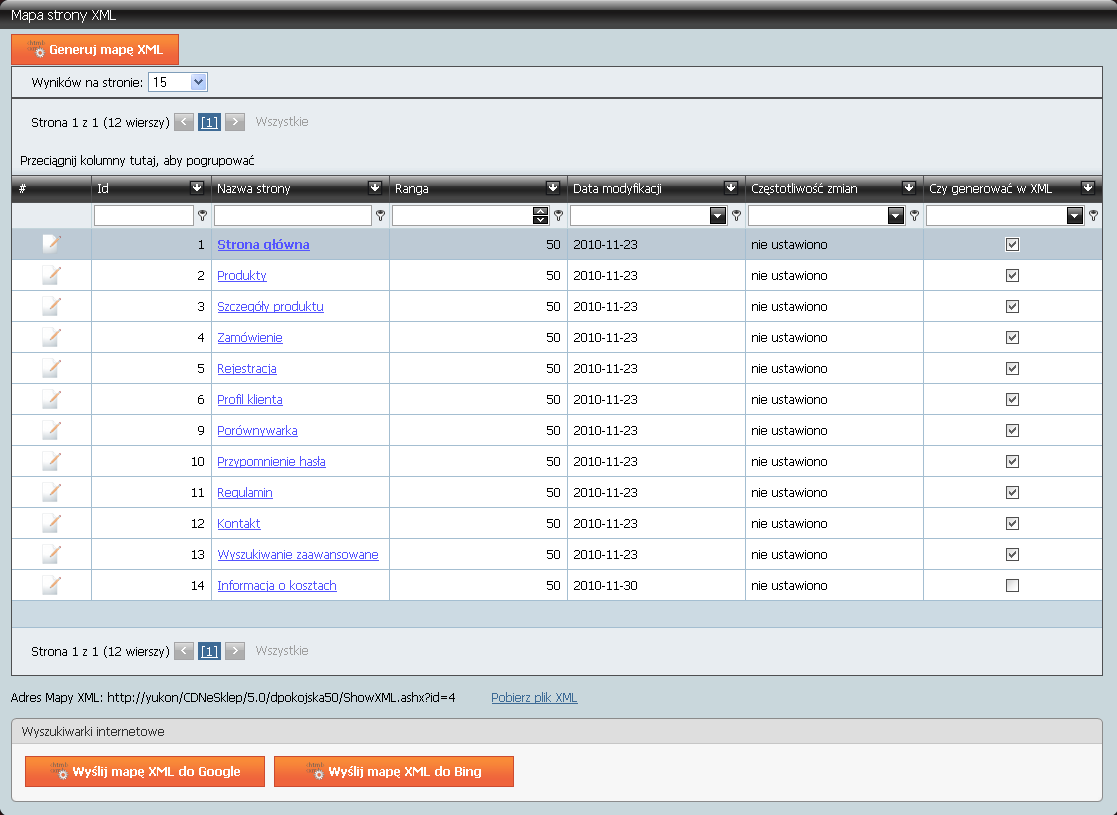The height and width of the screenshot is (815, 1117).
Task: Open Wyszukiwanie zaawansowane page link
Action: (298, 554)
